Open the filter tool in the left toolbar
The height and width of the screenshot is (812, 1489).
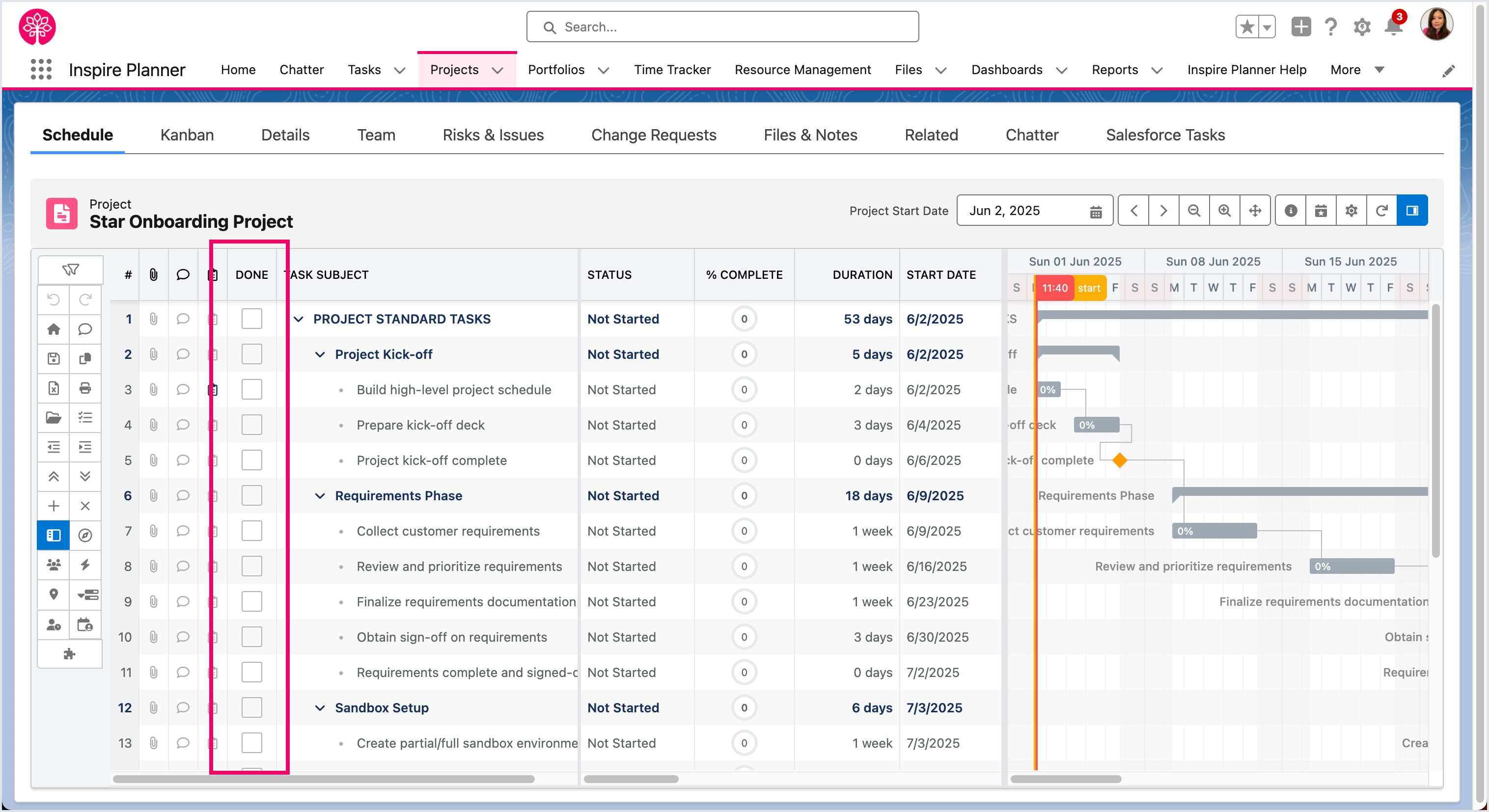click(71, 270)
